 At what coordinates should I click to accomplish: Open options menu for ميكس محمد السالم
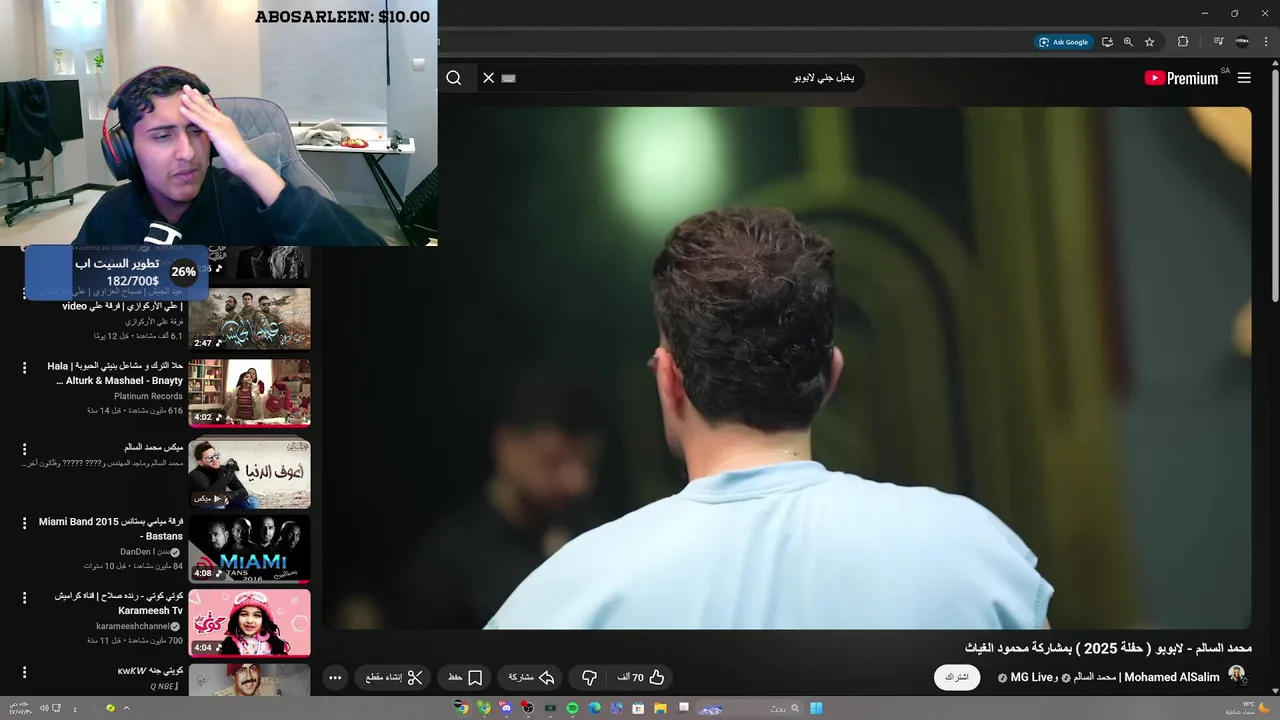[25, 450]
